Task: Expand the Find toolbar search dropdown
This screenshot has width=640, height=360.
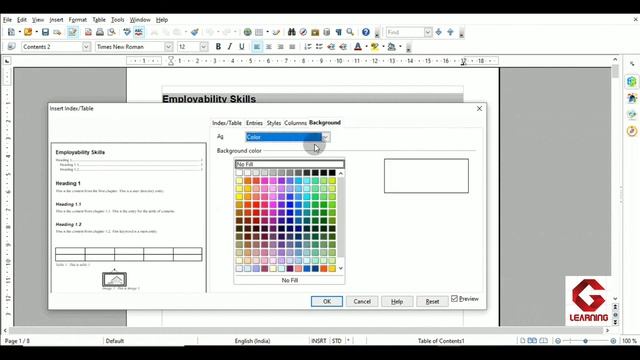Action: click(428, 32)
